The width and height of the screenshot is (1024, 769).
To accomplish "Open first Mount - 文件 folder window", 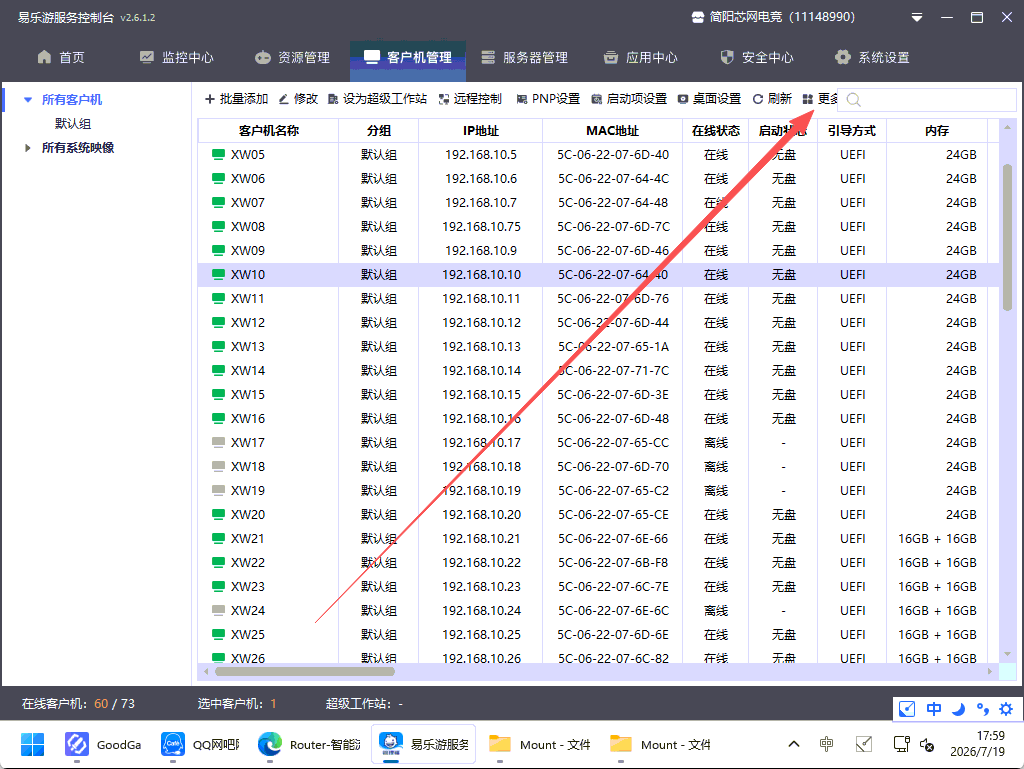I will pyautogui.click(x=540, y=745).
